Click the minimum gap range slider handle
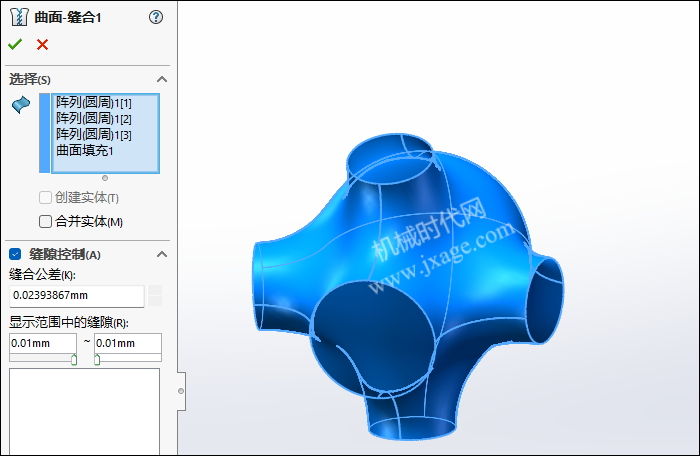Image resolution: width=700 pixels, height=456 pixels. tap(74, 359)
